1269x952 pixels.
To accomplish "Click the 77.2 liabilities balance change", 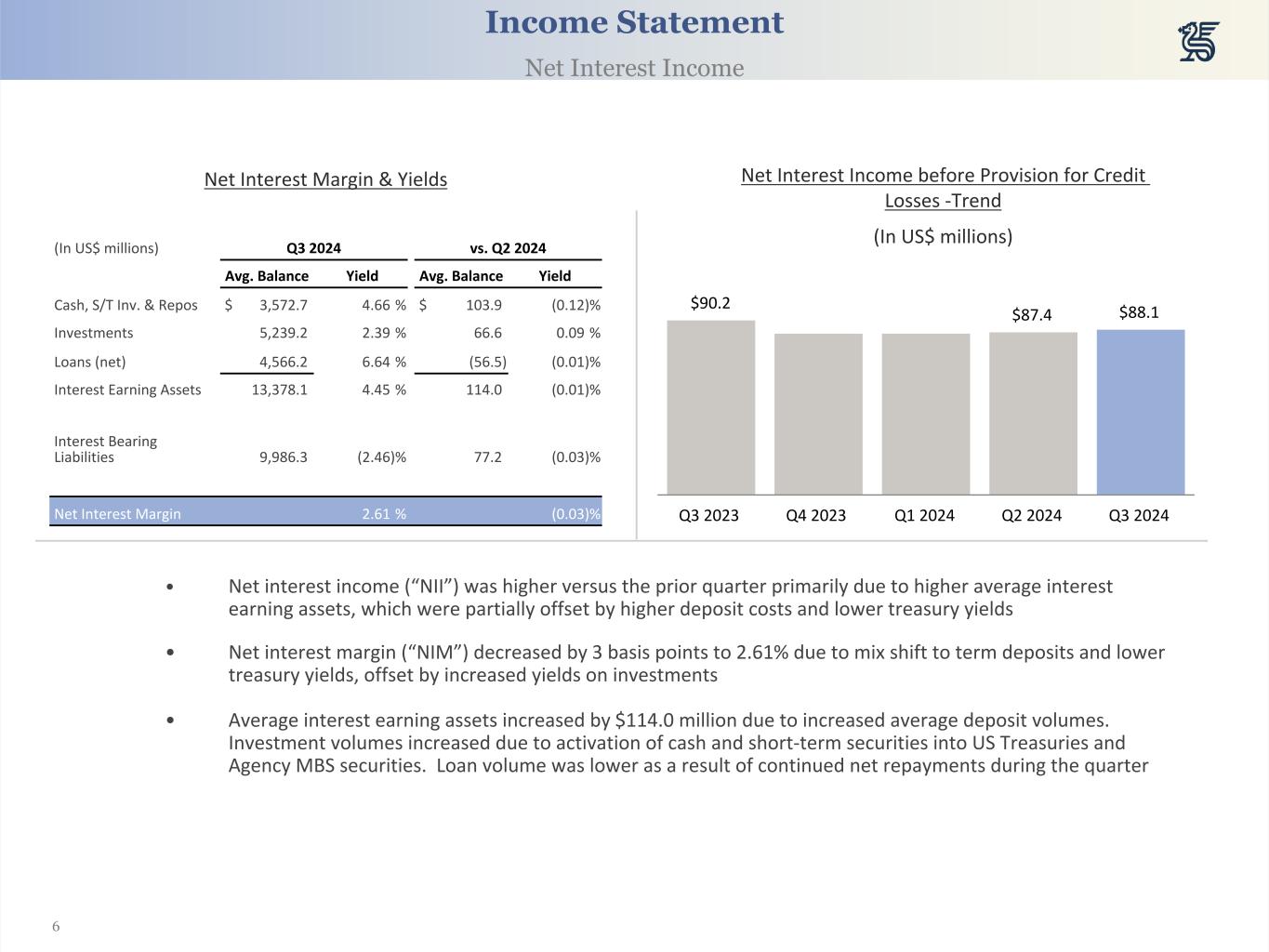I will 487,457.
